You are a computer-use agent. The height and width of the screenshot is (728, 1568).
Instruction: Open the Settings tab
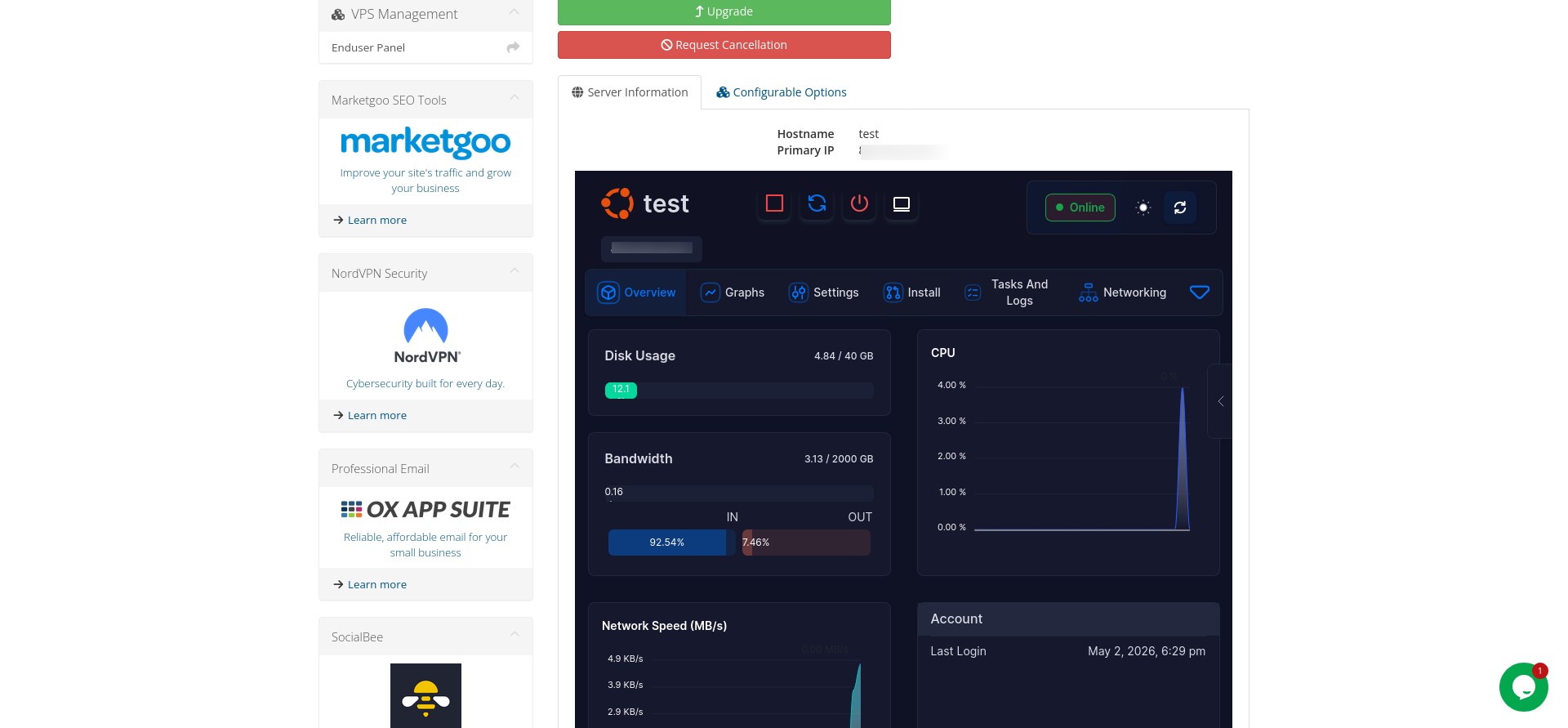(x=823, y=293)
